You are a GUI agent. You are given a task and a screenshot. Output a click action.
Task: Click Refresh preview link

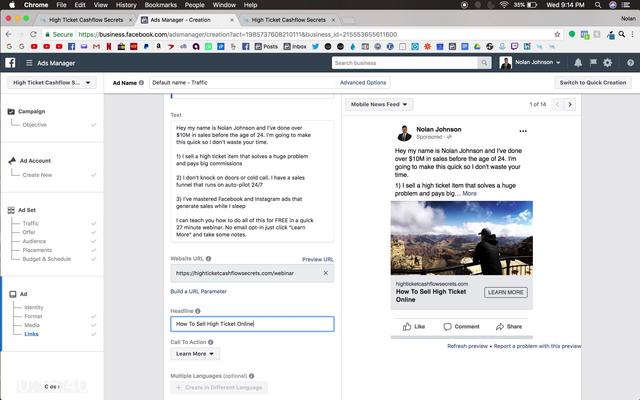[x=467, y=346]
